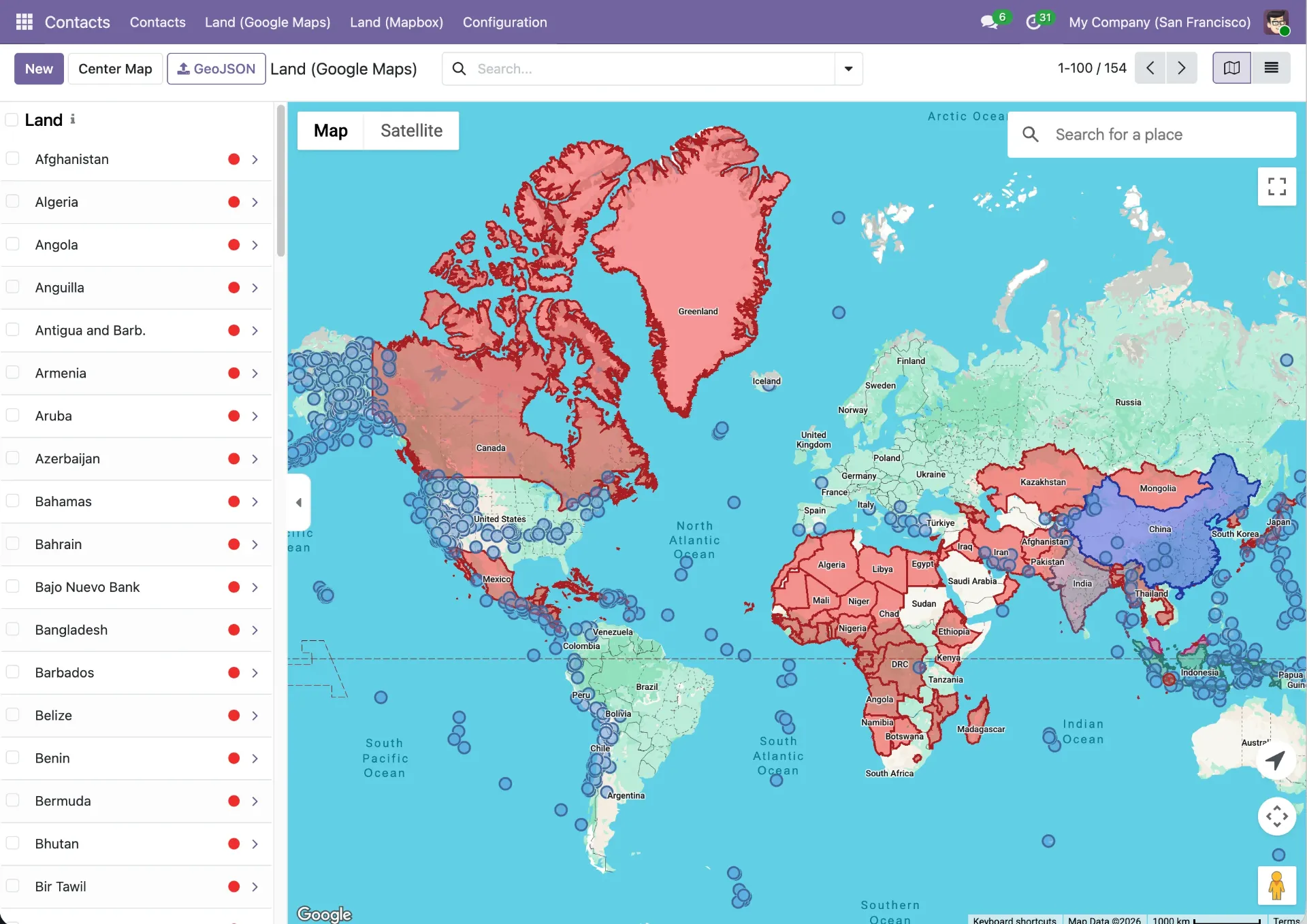Check the Angola checkbox
The width and height of the screenshot is (1307, 924).
[12, 244]
